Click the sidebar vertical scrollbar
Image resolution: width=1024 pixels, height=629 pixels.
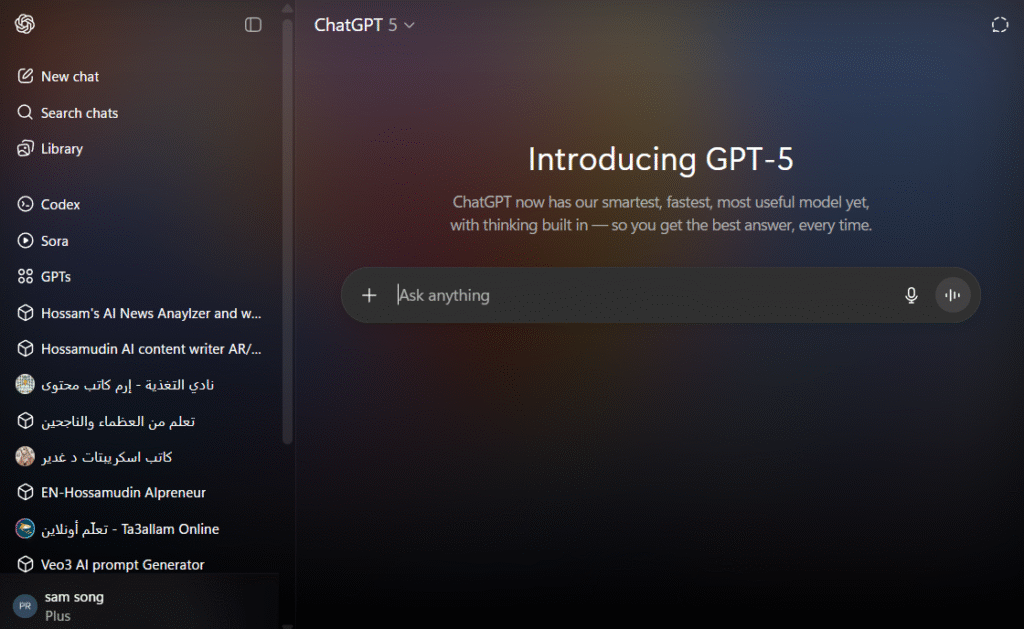click(287, 232)
